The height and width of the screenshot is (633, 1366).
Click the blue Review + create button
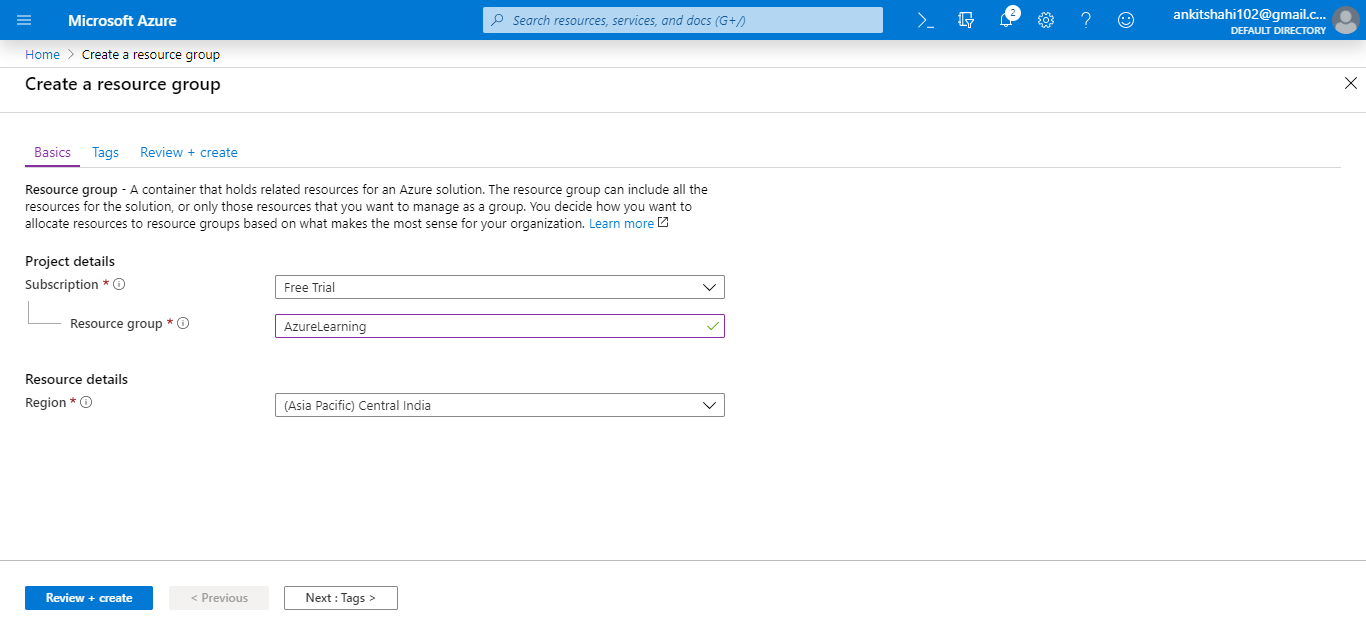(x=89, y=598)
